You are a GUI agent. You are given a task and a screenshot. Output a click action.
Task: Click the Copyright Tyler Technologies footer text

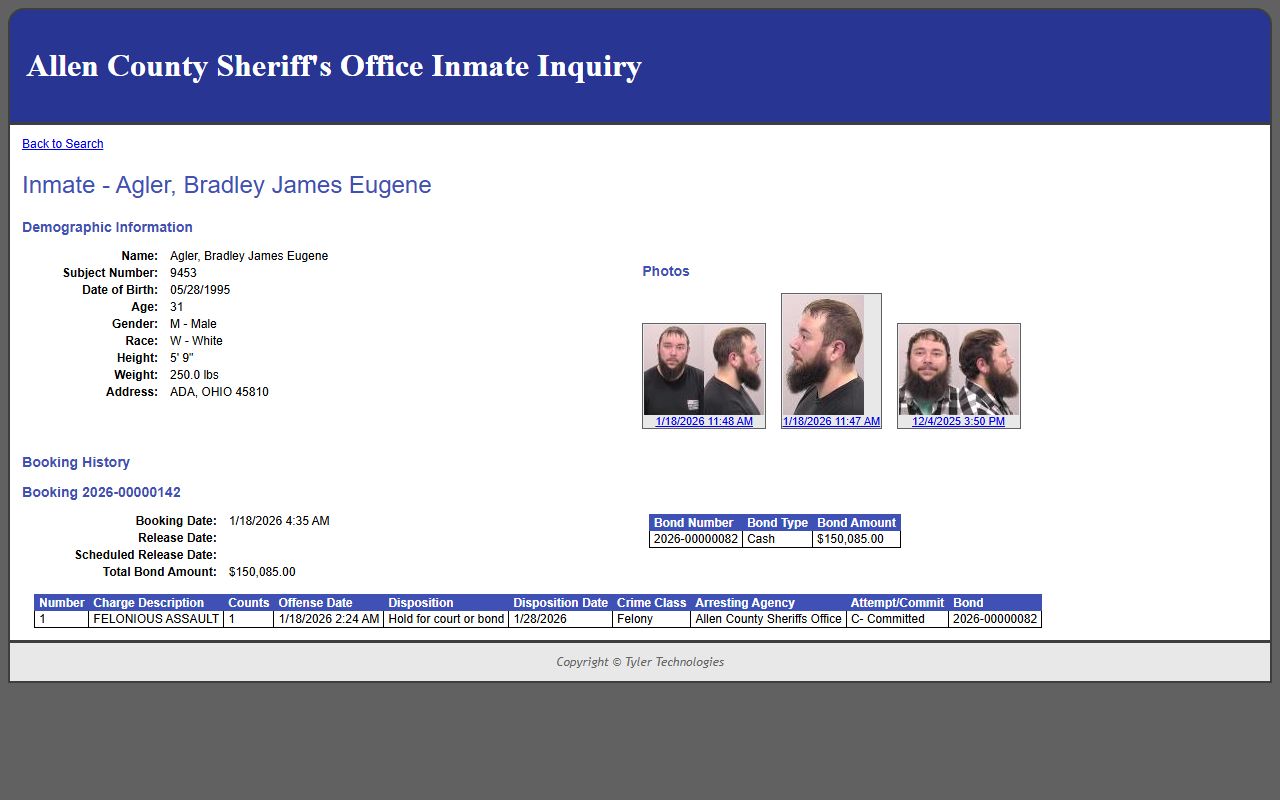(640, 662)
